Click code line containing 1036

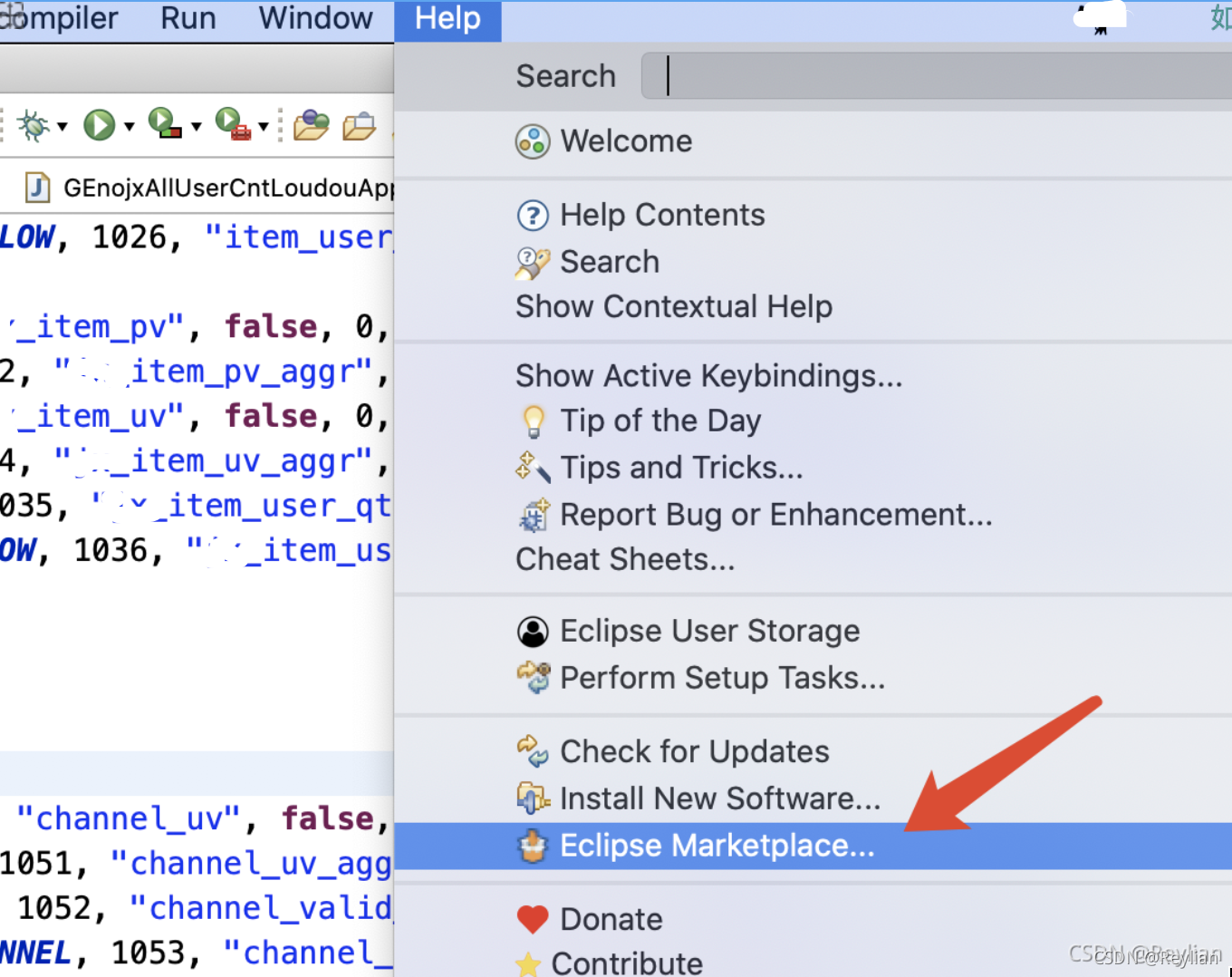(x=197, y=550)
